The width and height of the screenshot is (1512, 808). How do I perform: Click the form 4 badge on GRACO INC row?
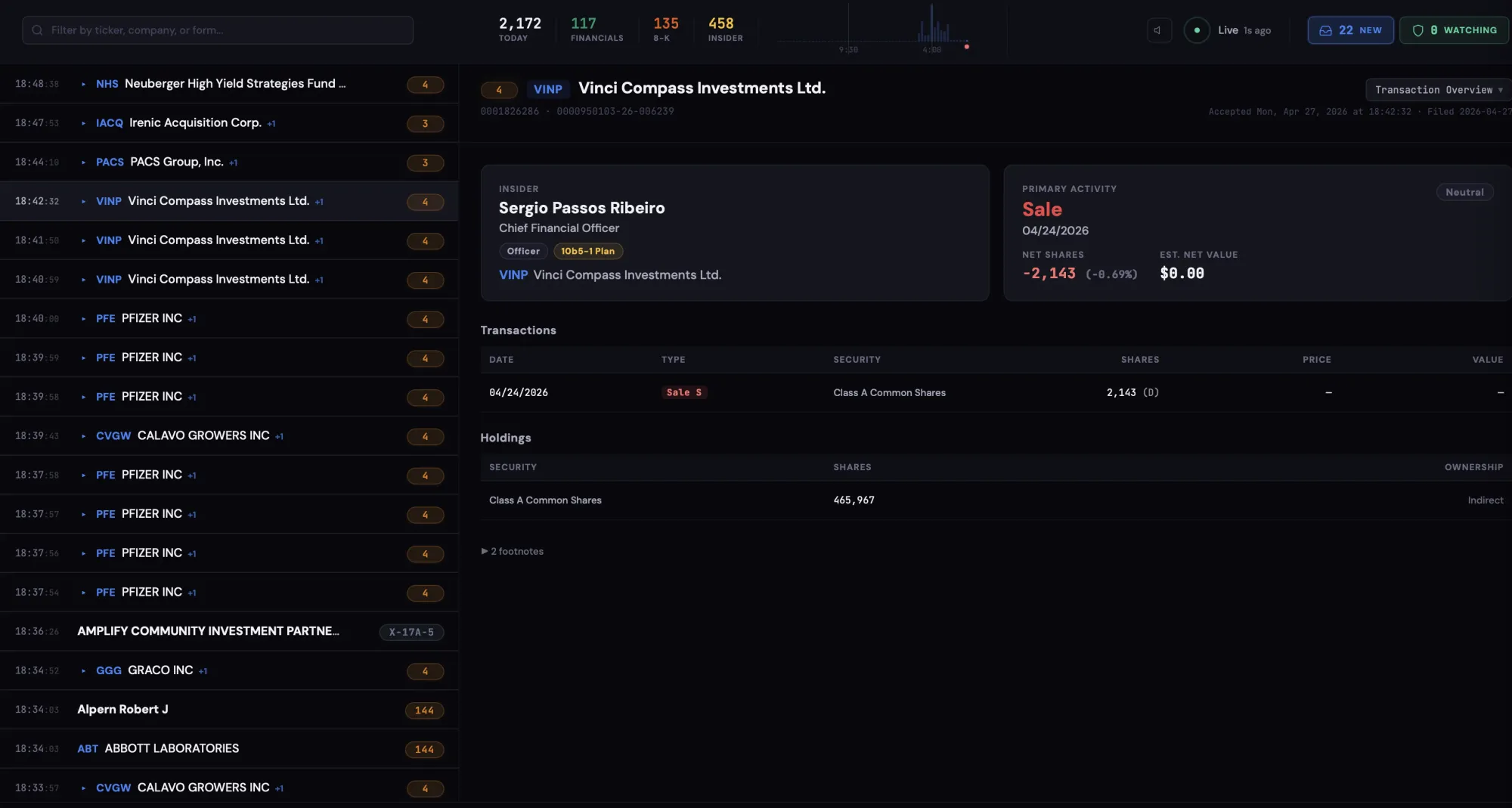(425, 671)
